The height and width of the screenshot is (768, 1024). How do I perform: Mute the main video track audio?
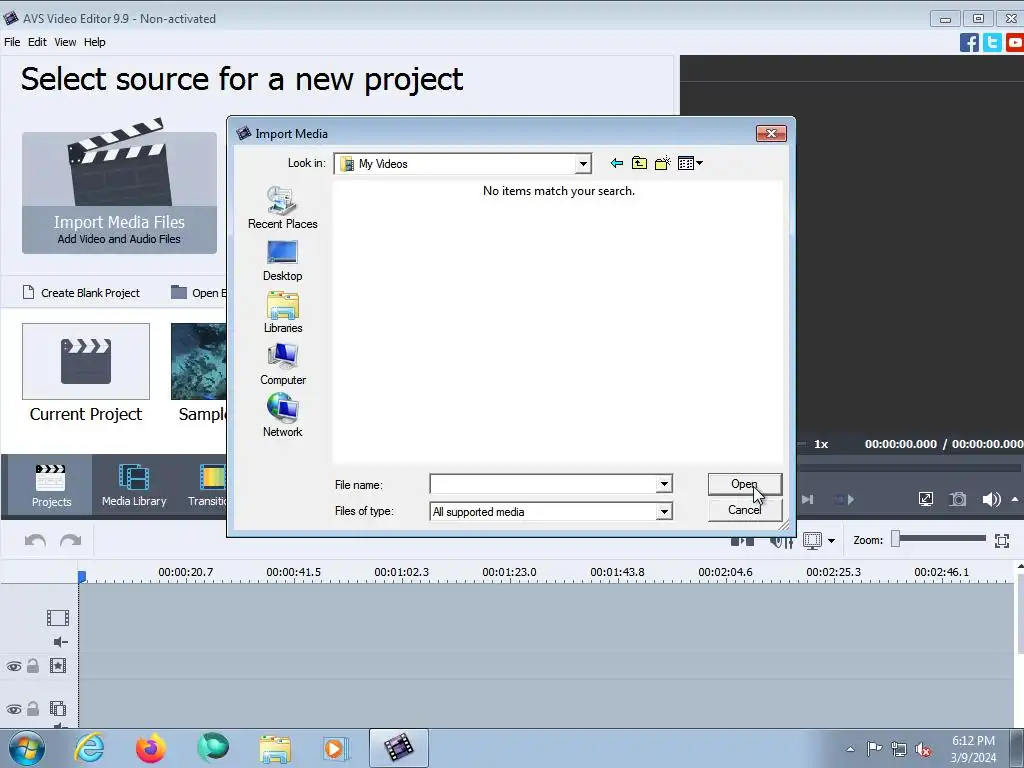(61, 642)
